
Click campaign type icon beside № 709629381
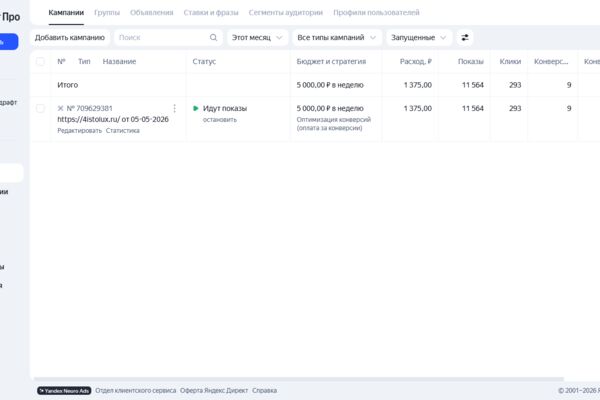click(x=60, y=108)
